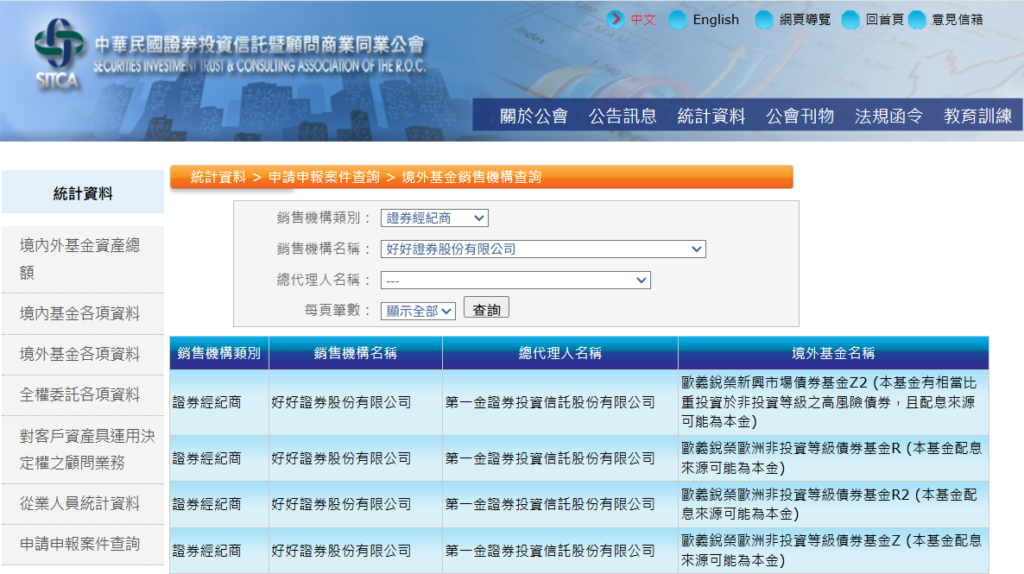The height and width of the screenshot is (574, 1024).
Task: Open the 公告訊息 menu
Action: pos(622,116)
